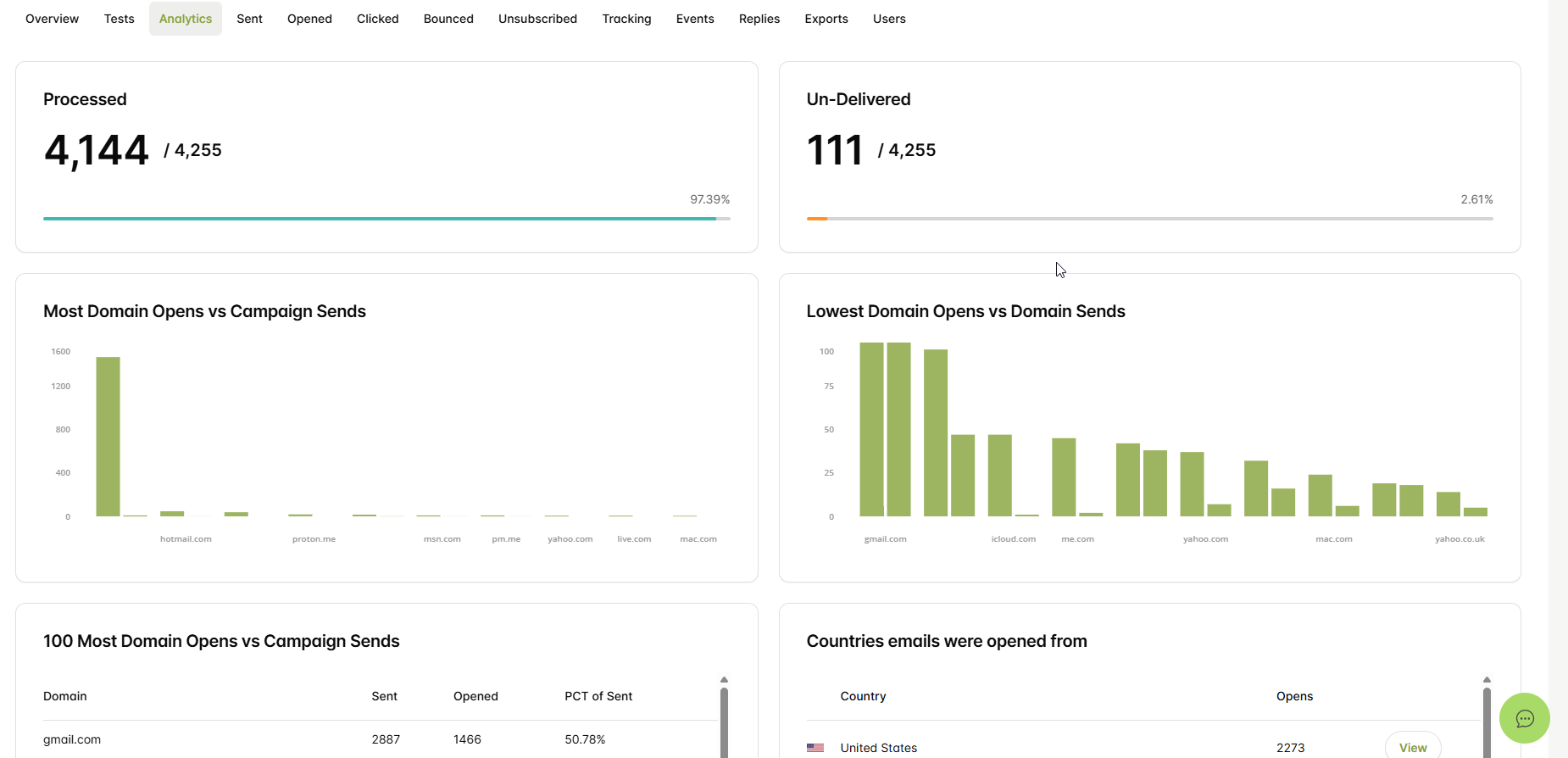Click the Country column header
Screen dimensions: 1568x758
[863, 696]
